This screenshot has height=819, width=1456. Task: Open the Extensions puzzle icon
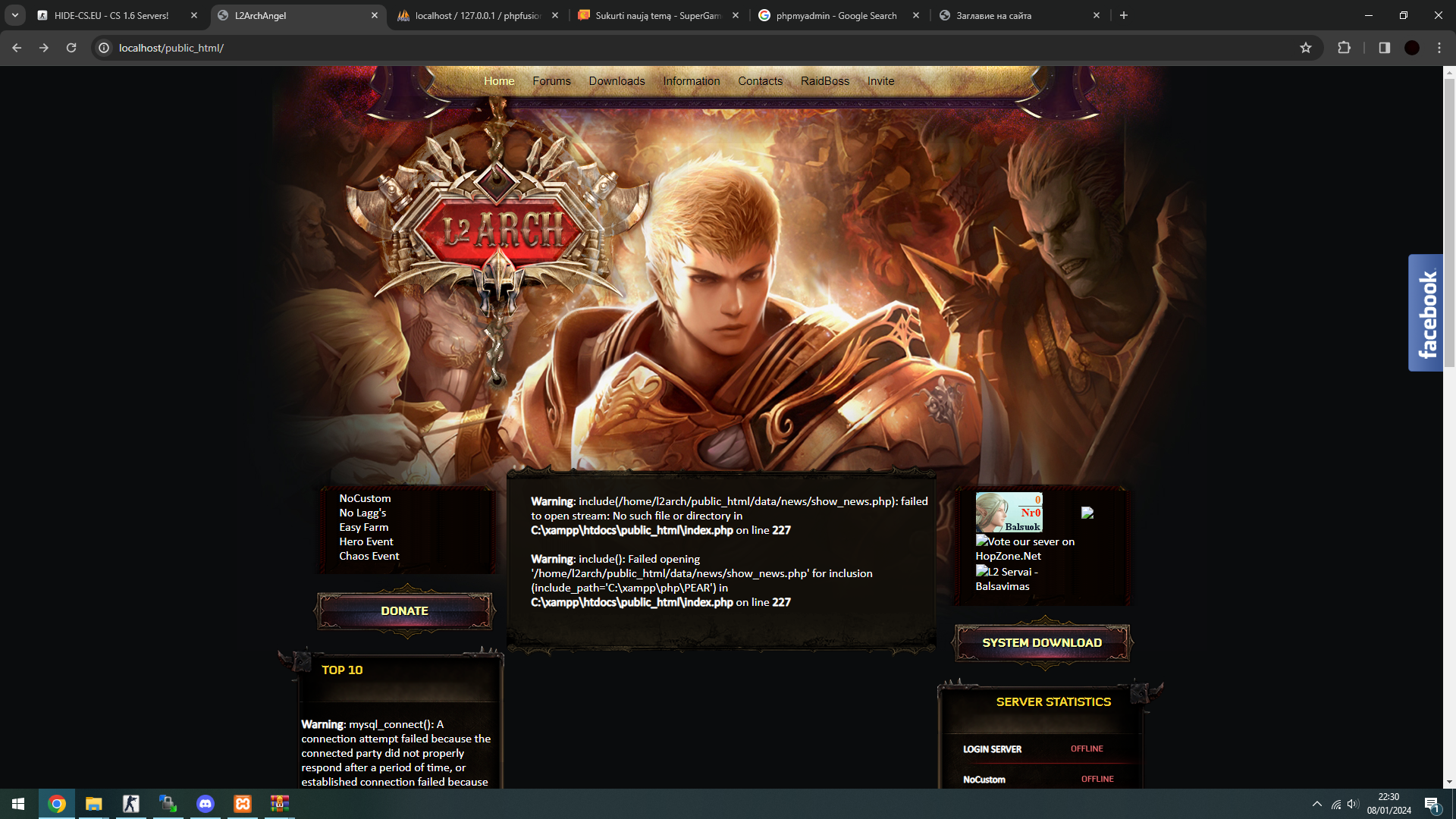(1344, 48)
